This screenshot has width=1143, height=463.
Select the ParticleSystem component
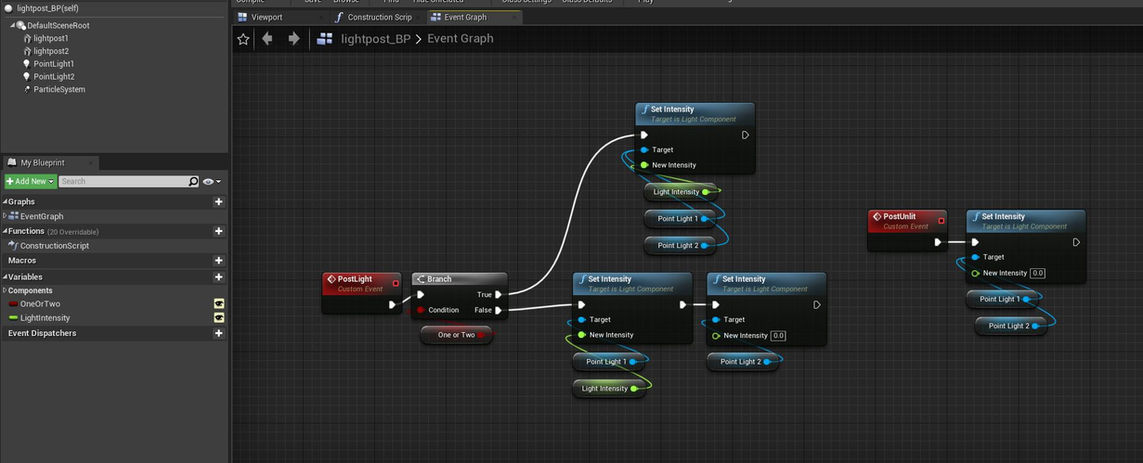(x=59, y=90)
